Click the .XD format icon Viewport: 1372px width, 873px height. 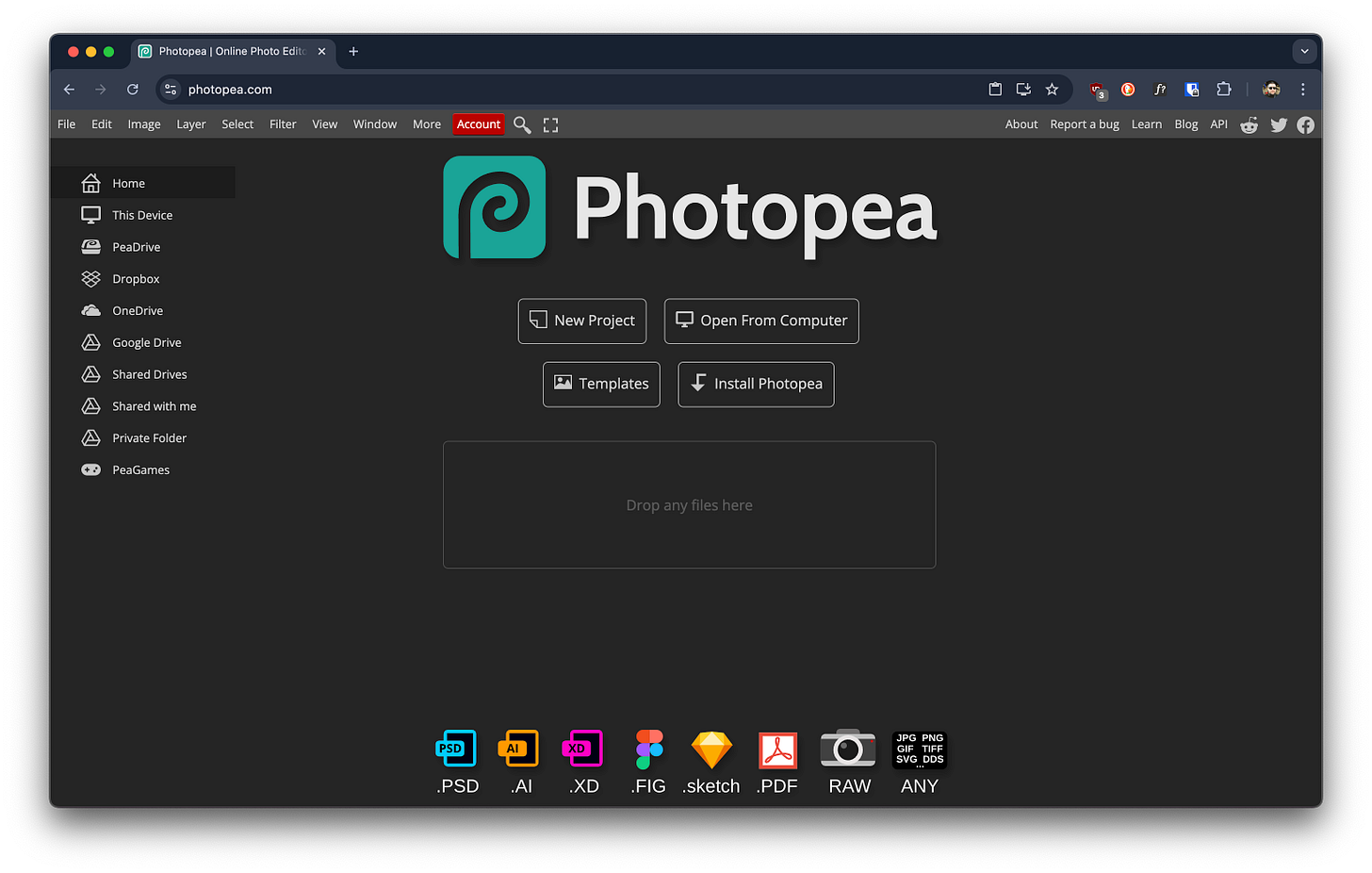click(582, 749)
